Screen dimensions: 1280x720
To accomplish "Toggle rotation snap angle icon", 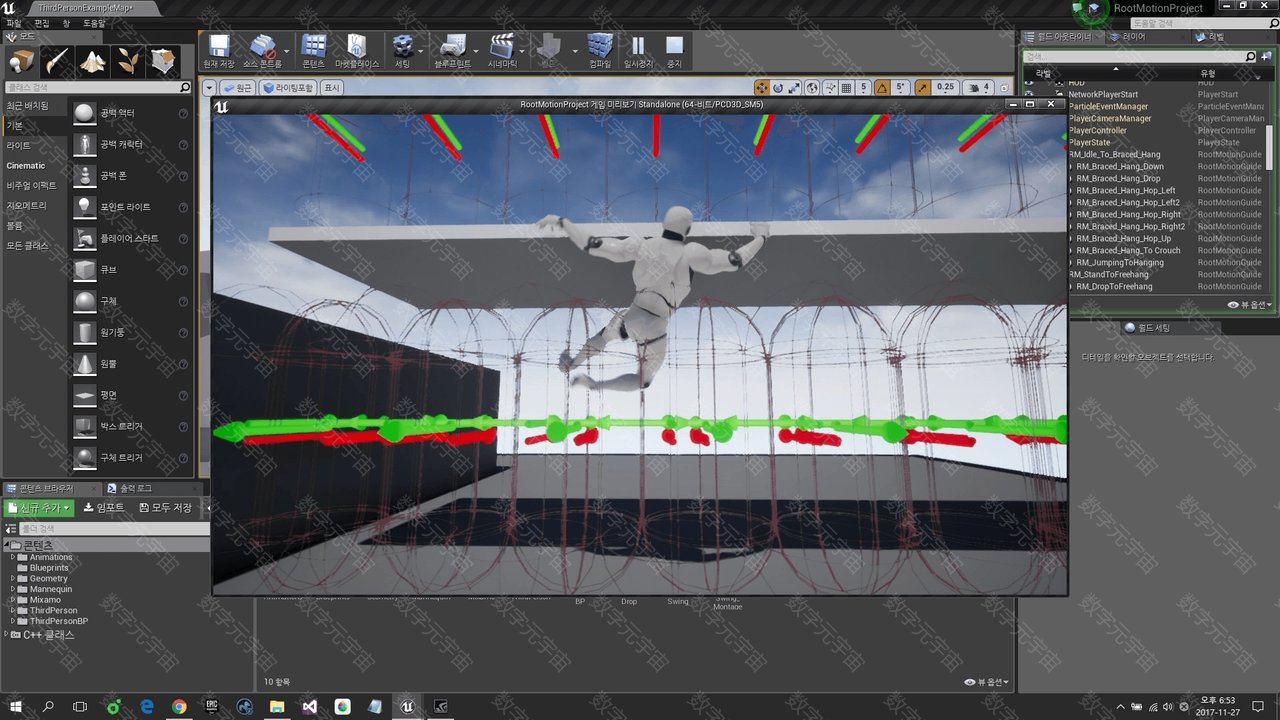I will click(x=883, y=88).
